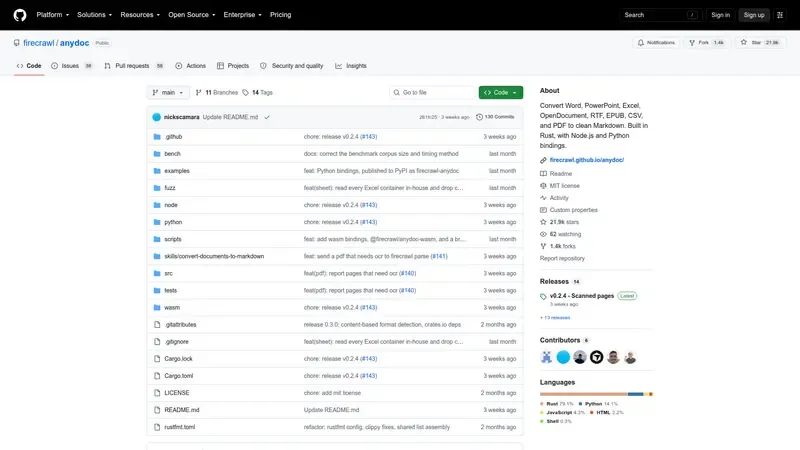800x450 pixels.
Task: Open v0.2.4 - Scanned pages release
Action: tap(582, 296)
